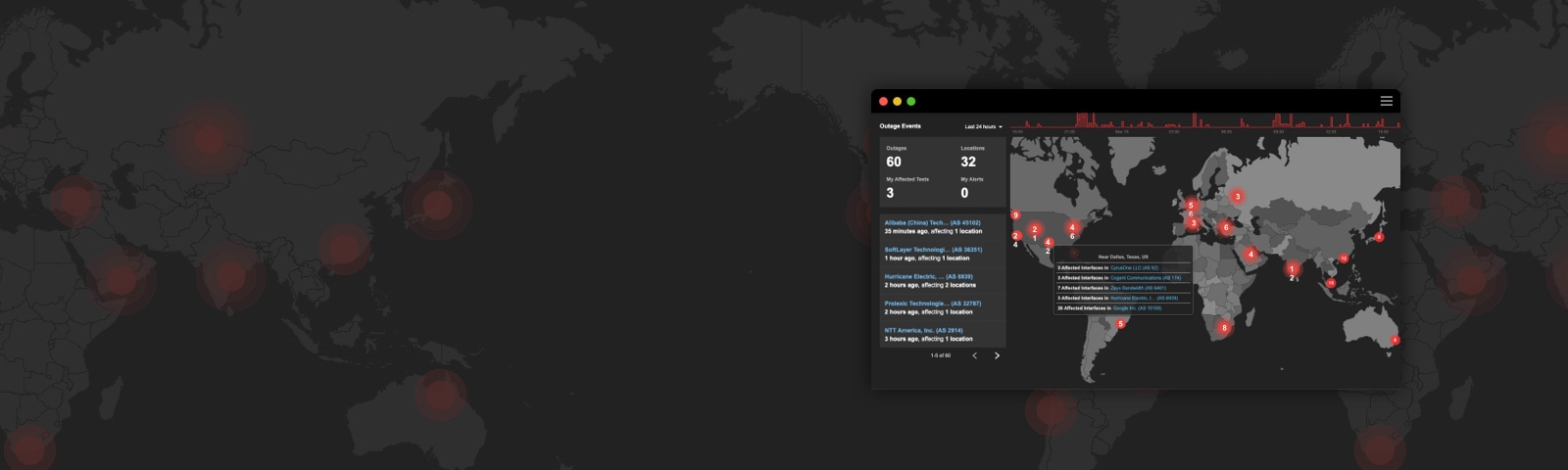Open Hurricane Electric entry in outage list
Screen dimensions: 1568x470
(x=943, y=281)
